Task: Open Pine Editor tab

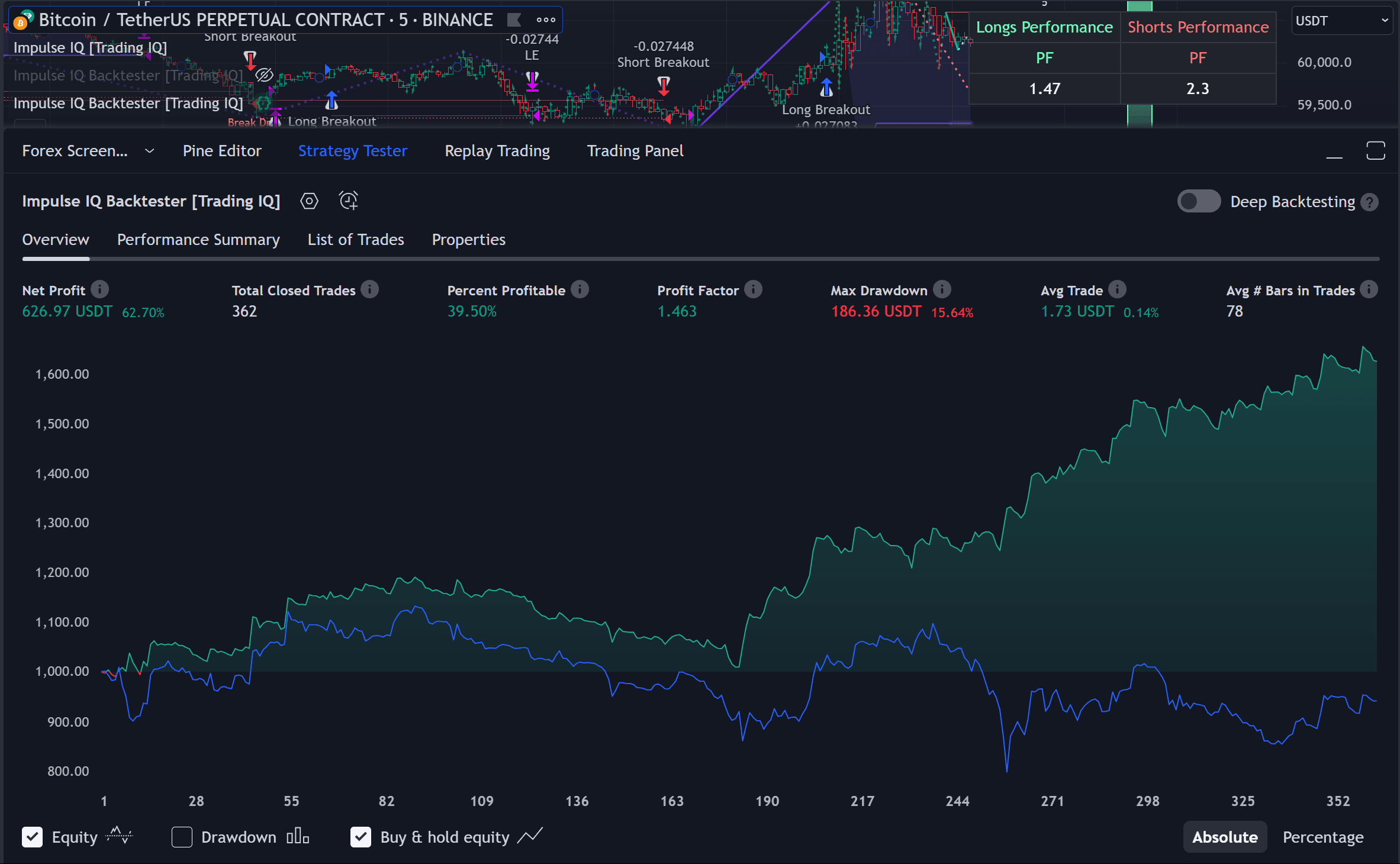Action: coord(222,151)
